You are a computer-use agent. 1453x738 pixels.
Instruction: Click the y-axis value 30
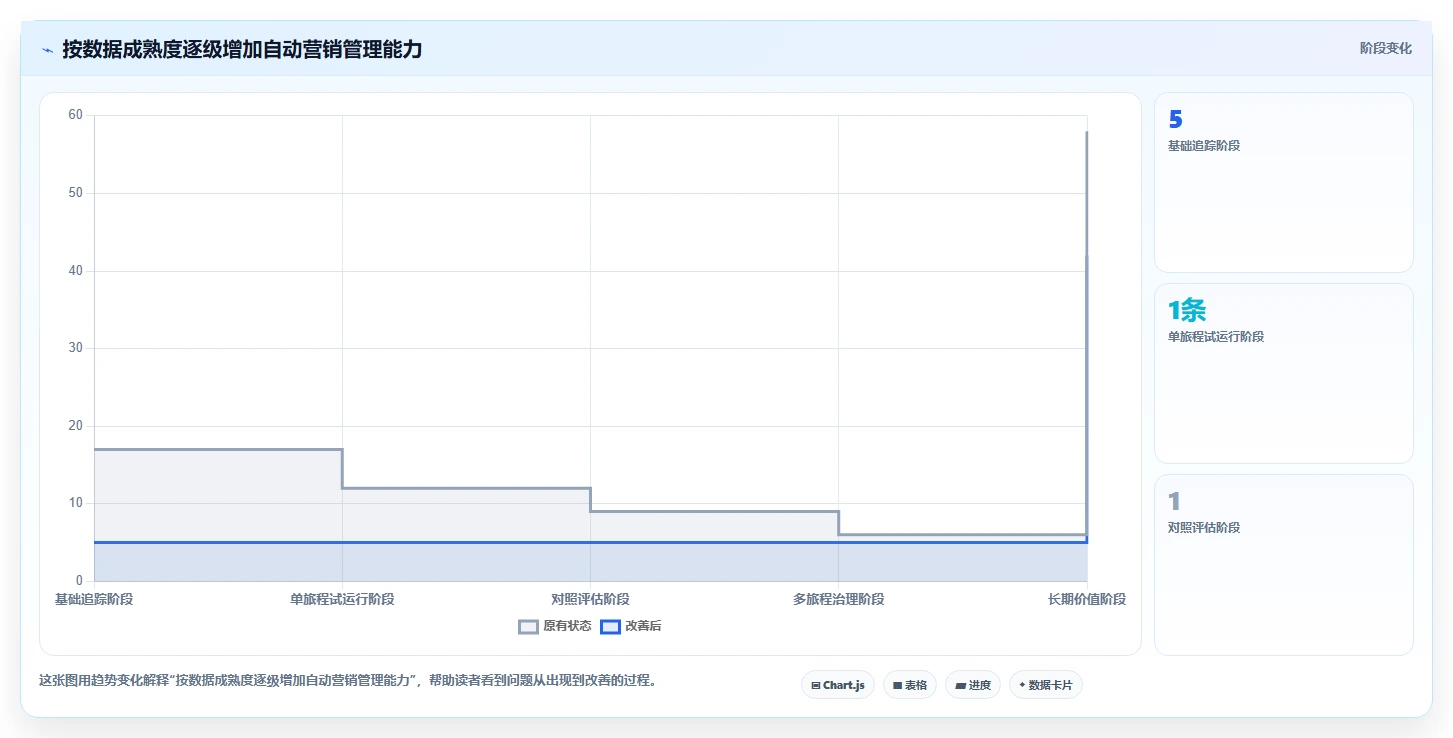click(75, 348)
